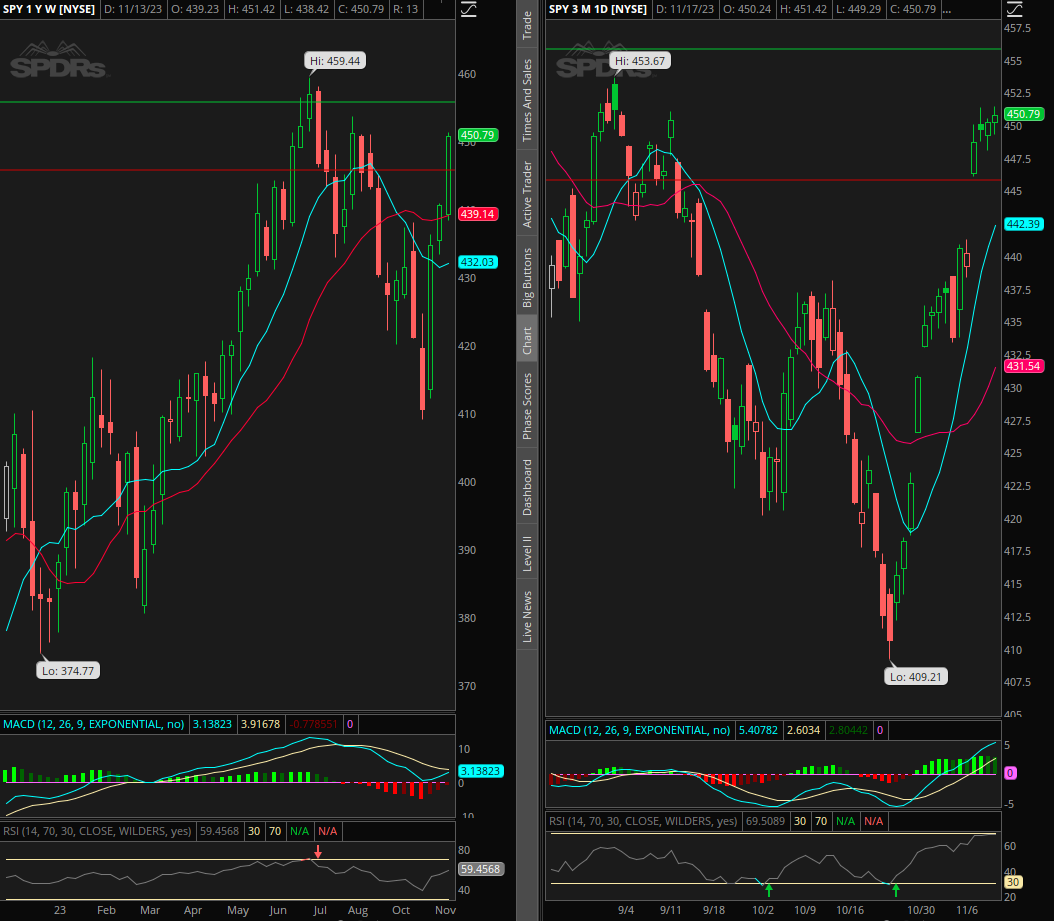Click green 450.79 price label on daily chart

pyautogui.click(x=1024, y=114)
